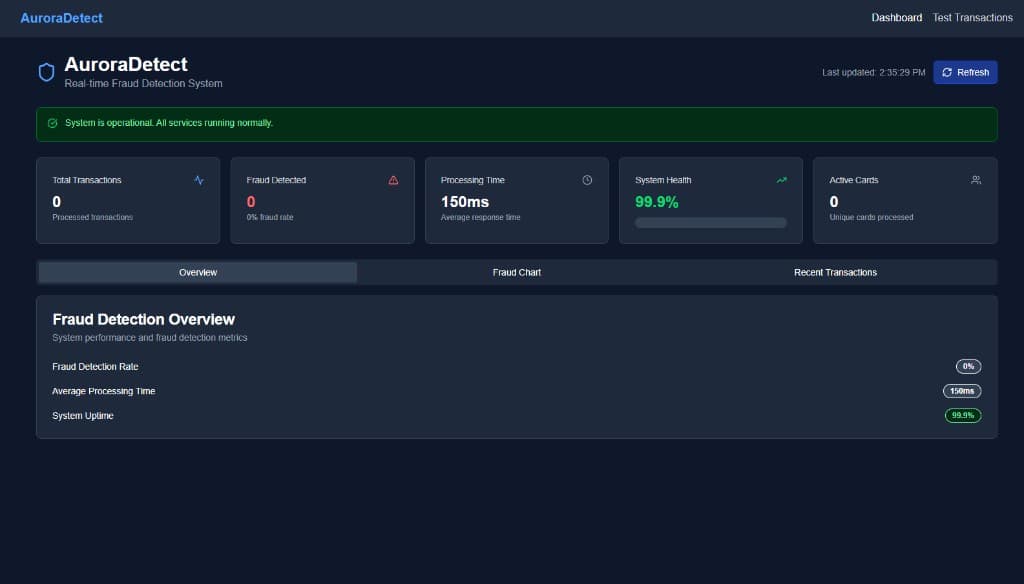This screenshot has width=1024, height=584.
Task: Click the 0% Fraud Detection Rate badge
Action: 968,366
